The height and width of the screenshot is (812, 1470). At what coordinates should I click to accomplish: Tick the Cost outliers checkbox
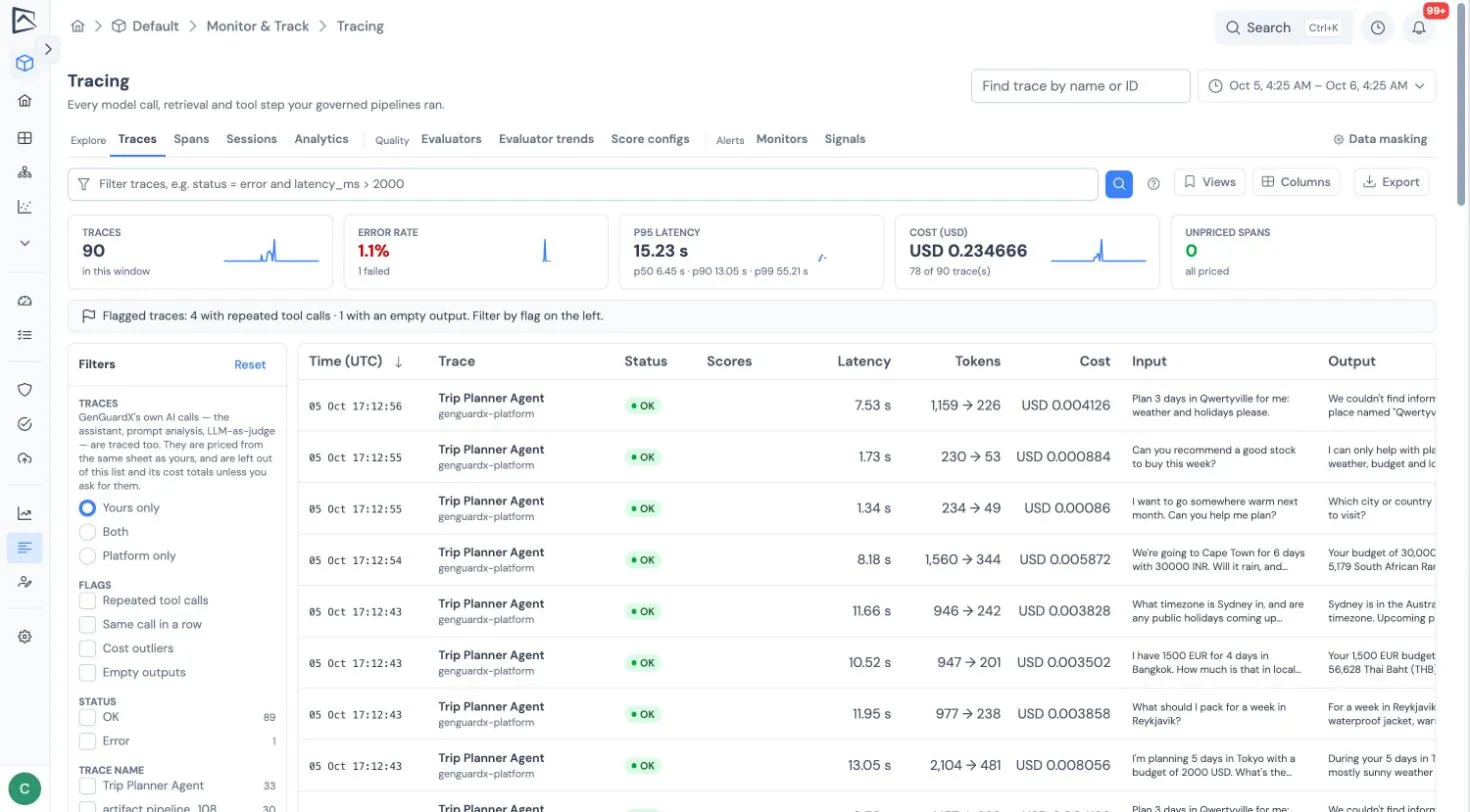[87, 649]
